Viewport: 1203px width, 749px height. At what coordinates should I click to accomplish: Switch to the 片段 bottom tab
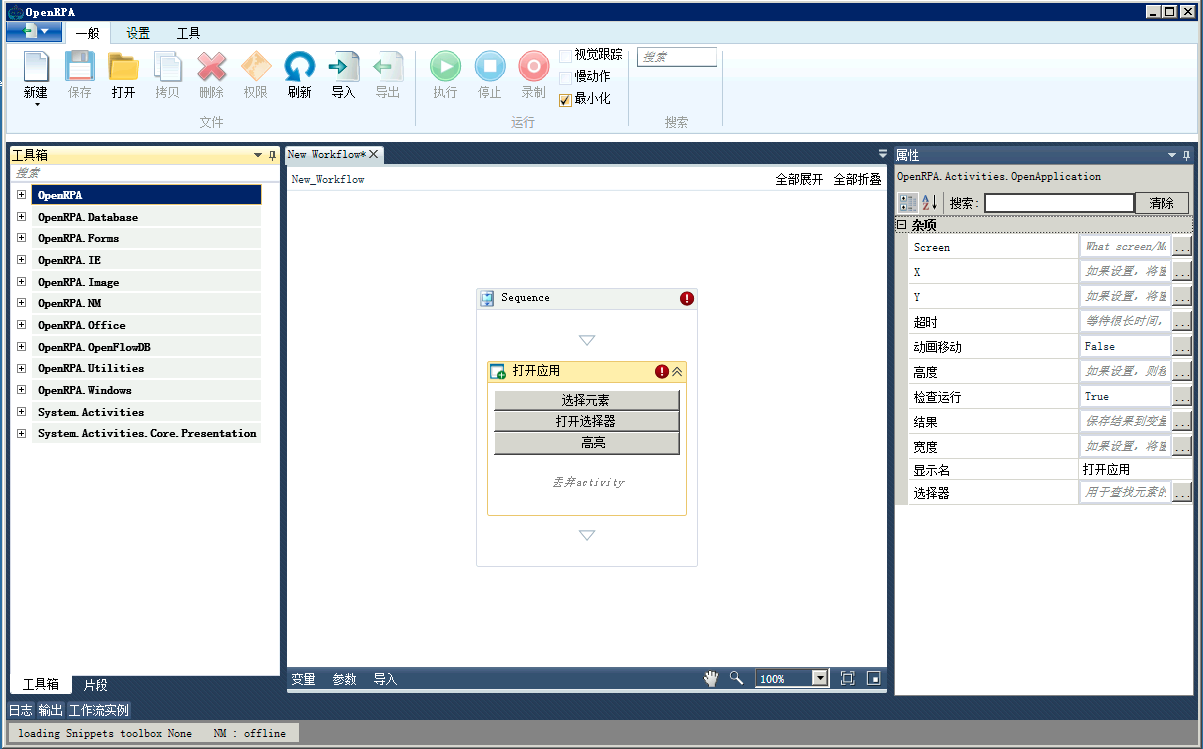pos(96,685)
